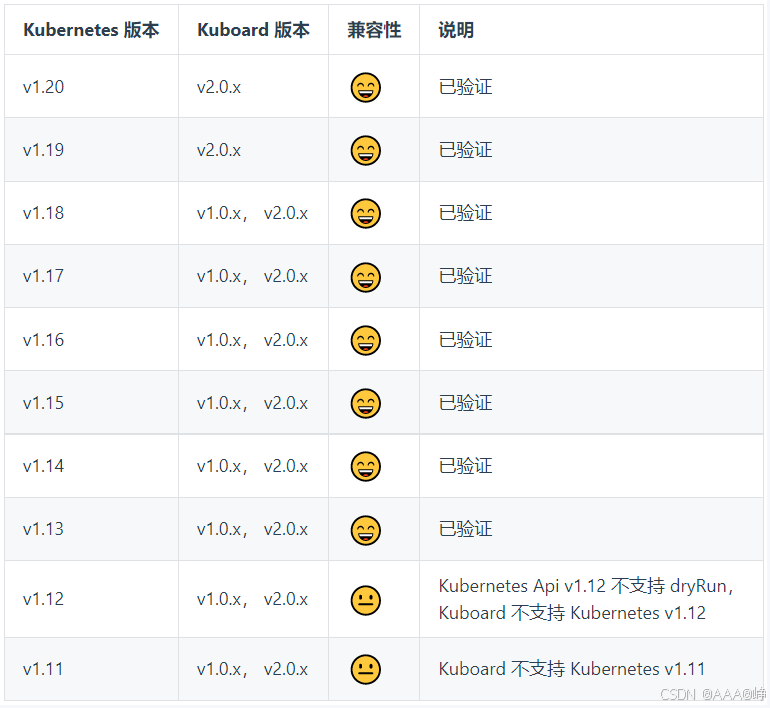Click the grinning emoji in the v1.16 row
This screenshot has height=708, width=770.
click(x=365, y=340)
